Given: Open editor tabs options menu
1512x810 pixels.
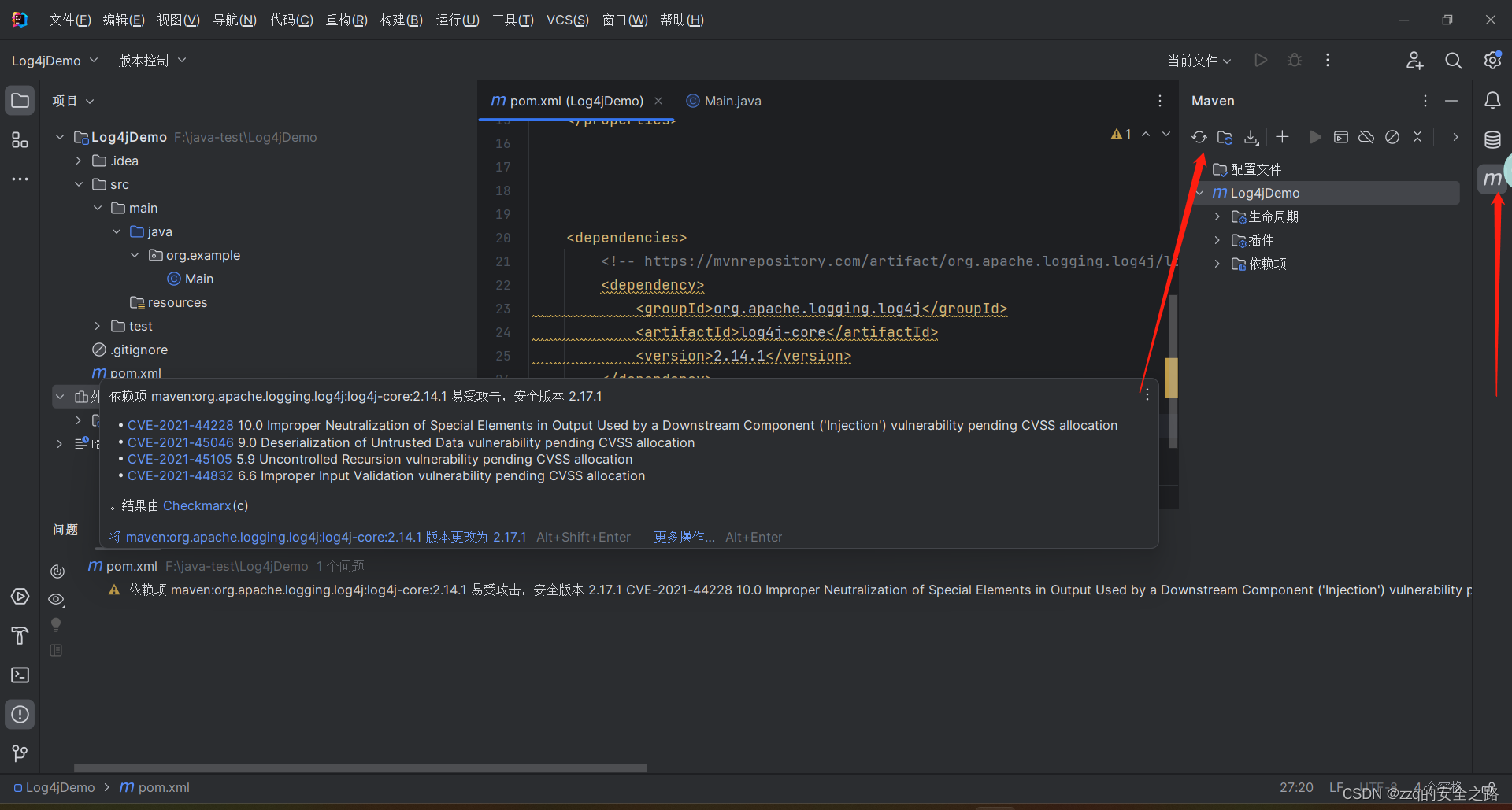Looking at the screenshot, I should click(x=1159, y=101).
